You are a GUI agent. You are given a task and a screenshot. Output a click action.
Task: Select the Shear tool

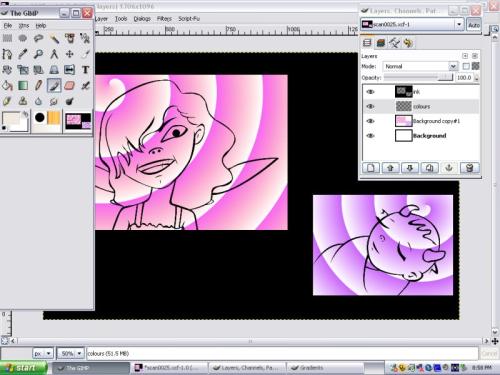pyautogui.click(x=38, y=69)
